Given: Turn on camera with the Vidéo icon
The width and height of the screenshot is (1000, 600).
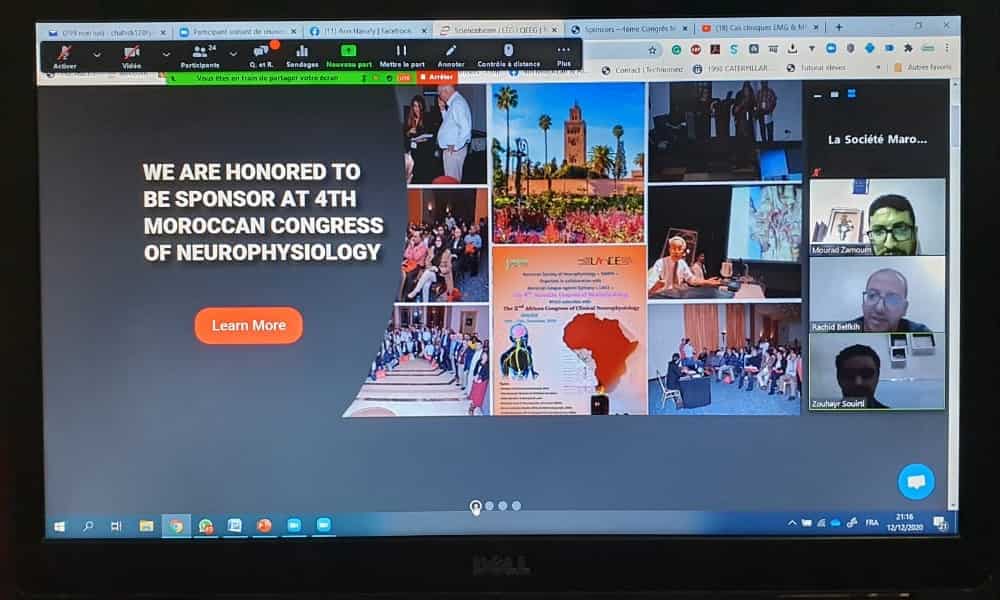Looking at the screenshot, I should coord(132,54).
